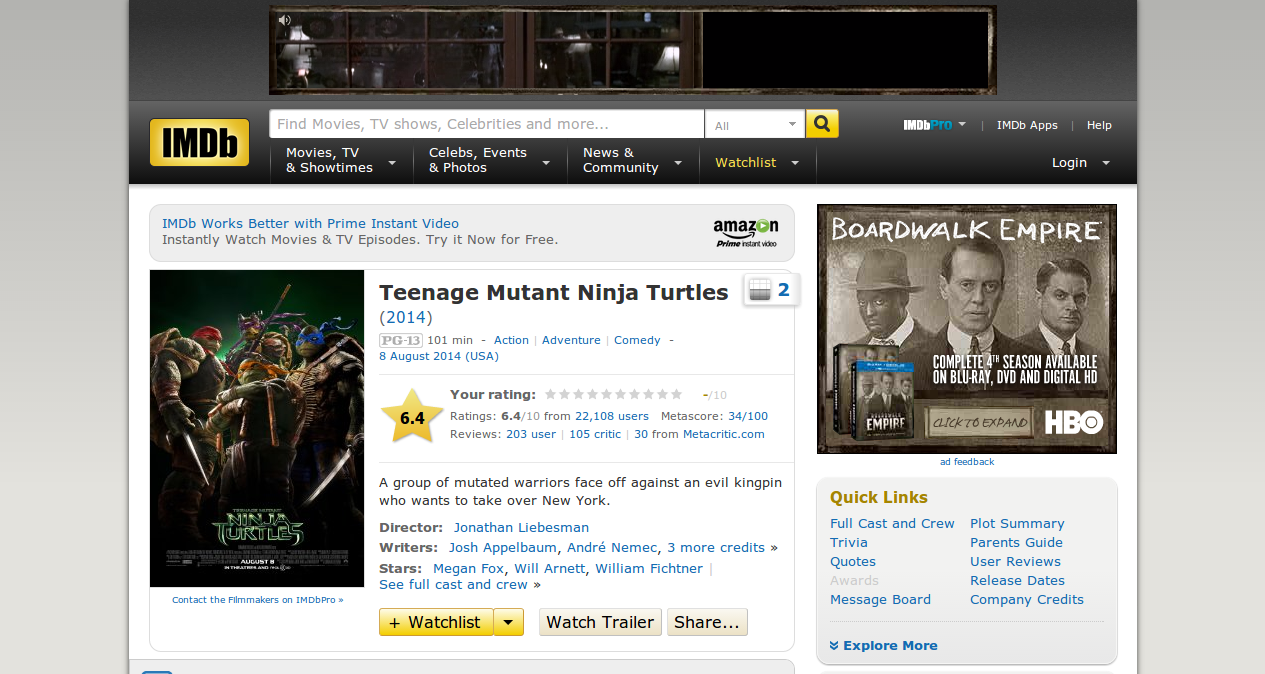Click the Amazon Prime Instant Video logo
The image size is (1265, 674).
745,232
